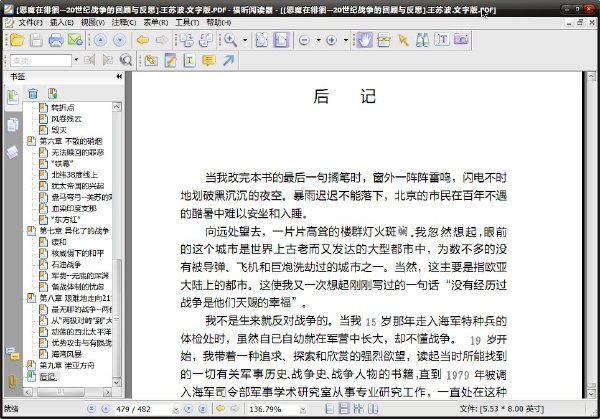Select the Typewriter text tool icon
Viewport: 600px width, 419px height.
click(x=189, y=60)
